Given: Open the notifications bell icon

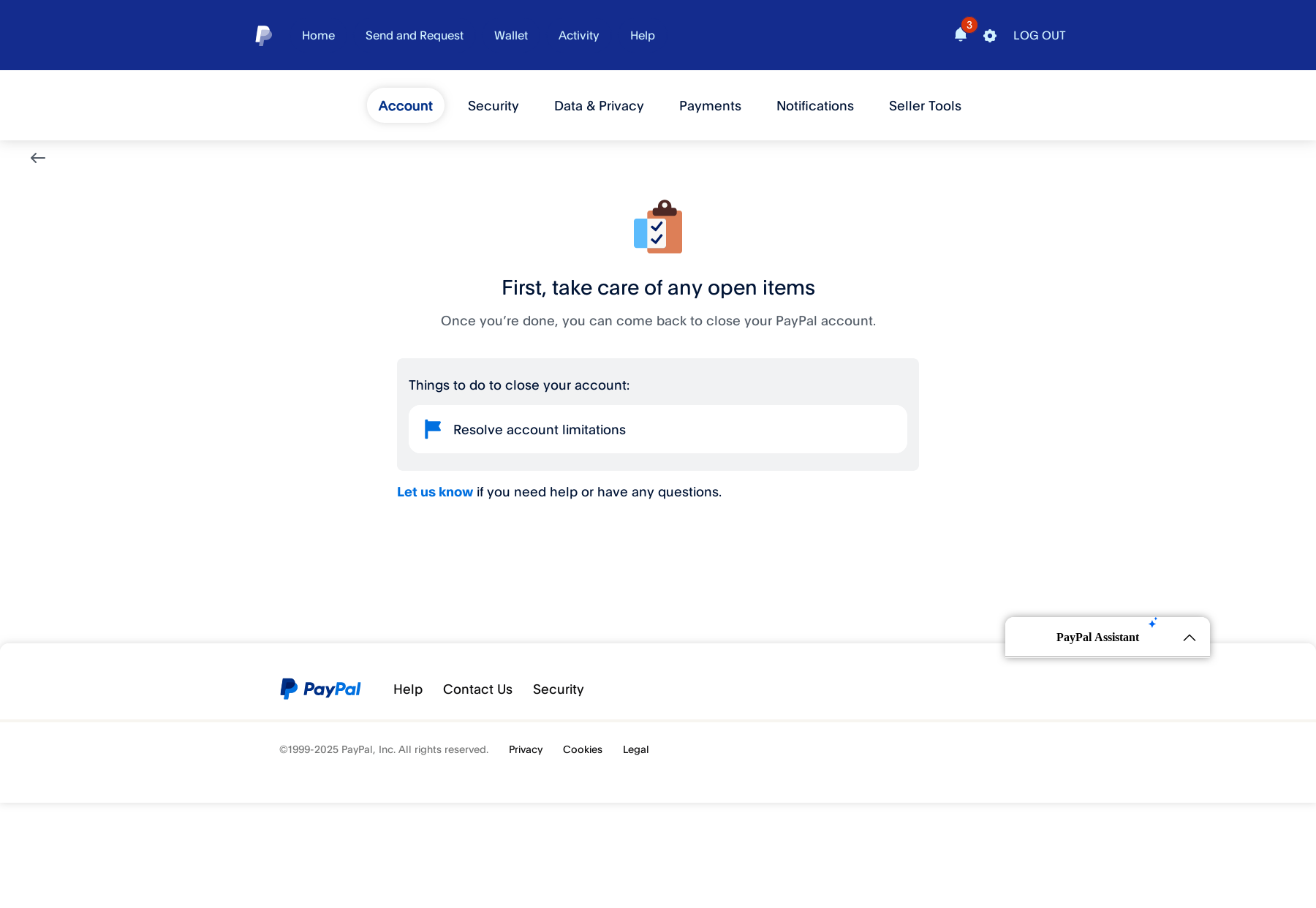Looking at the screenshot, I should [961, 35].
